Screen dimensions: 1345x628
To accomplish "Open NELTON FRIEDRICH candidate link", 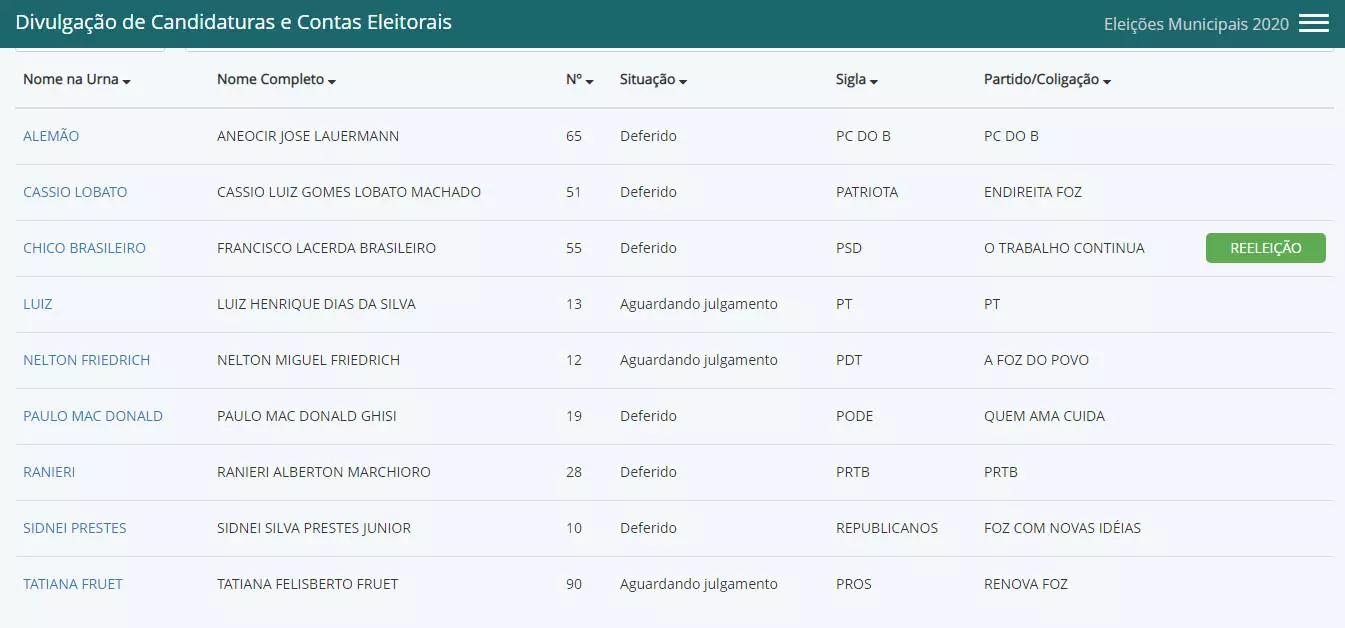I will pos(86,360).
